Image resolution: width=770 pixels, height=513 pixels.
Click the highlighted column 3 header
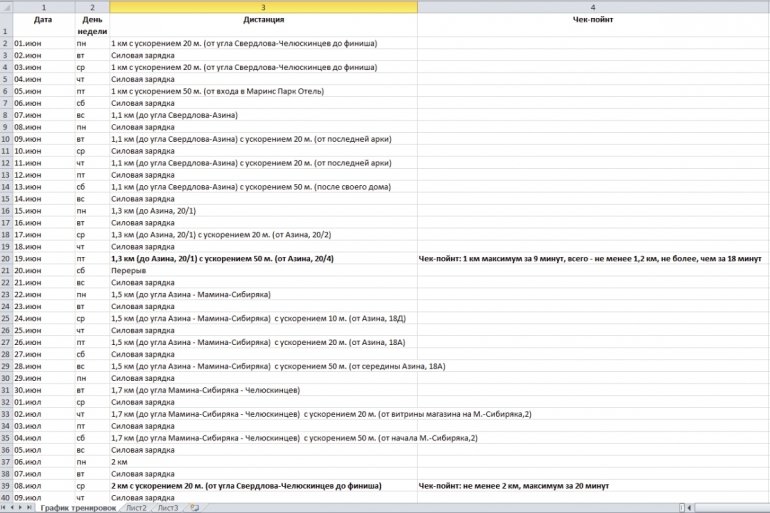(263, 6)
